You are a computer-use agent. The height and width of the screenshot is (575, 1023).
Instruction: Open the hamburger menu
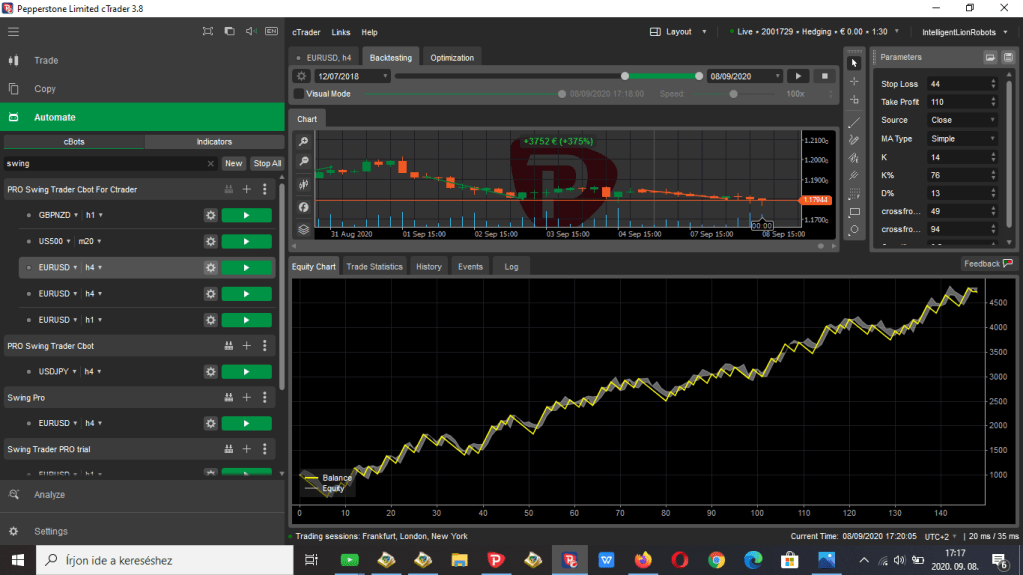coord(14,32)
